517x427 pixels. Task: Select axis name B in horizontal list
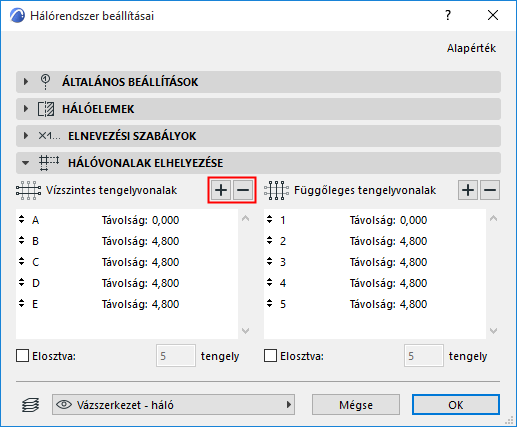[x=35, y=241]
